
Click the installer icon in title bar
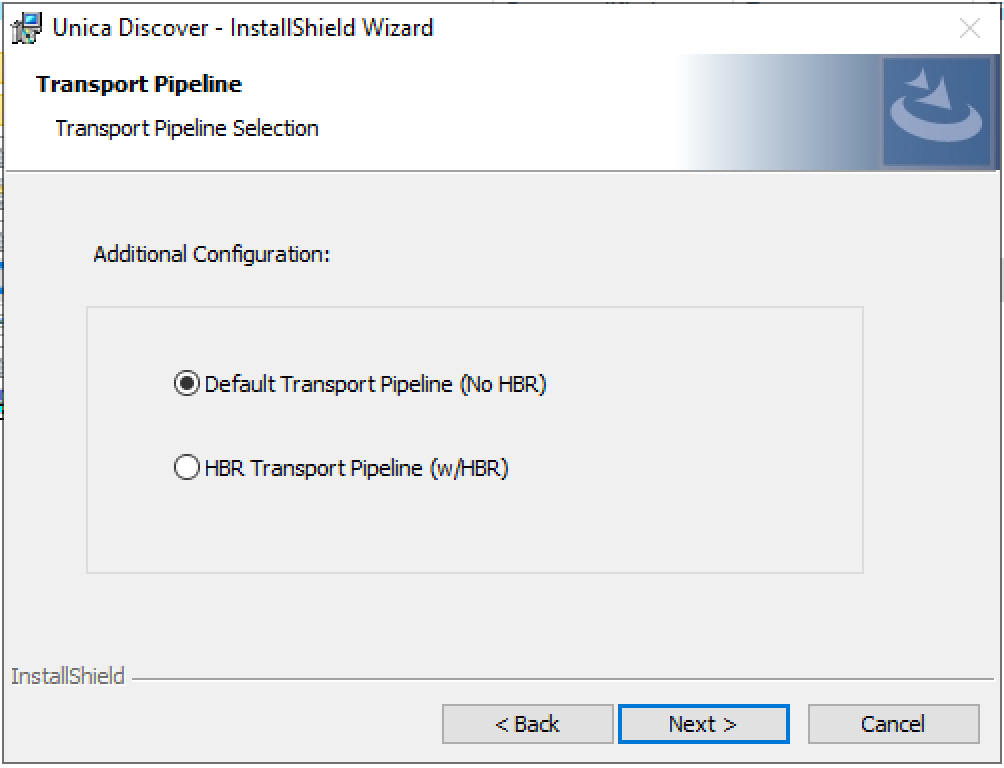coord(26,28)
